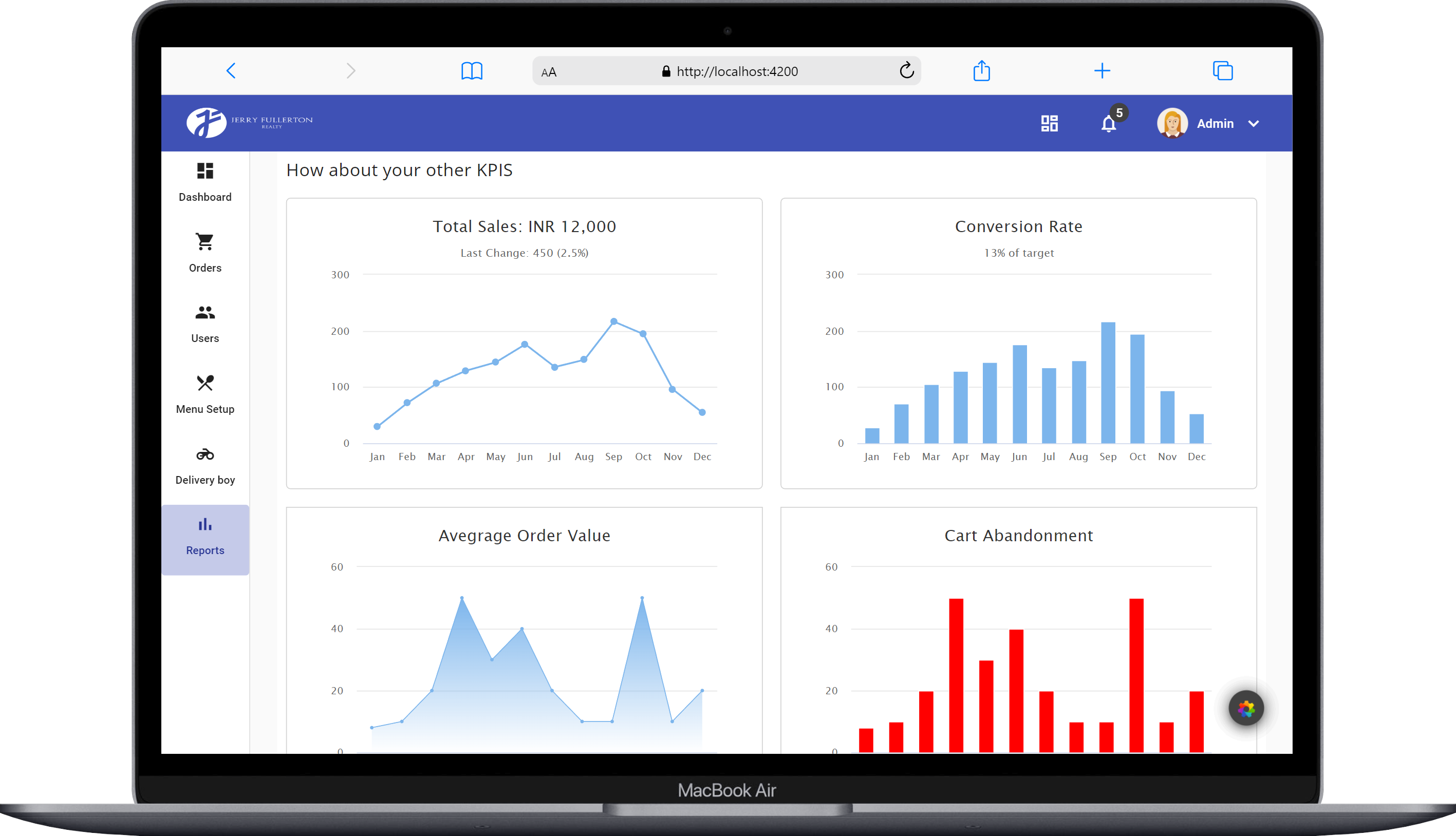Open the Orders cart icon

click(205, 242)
